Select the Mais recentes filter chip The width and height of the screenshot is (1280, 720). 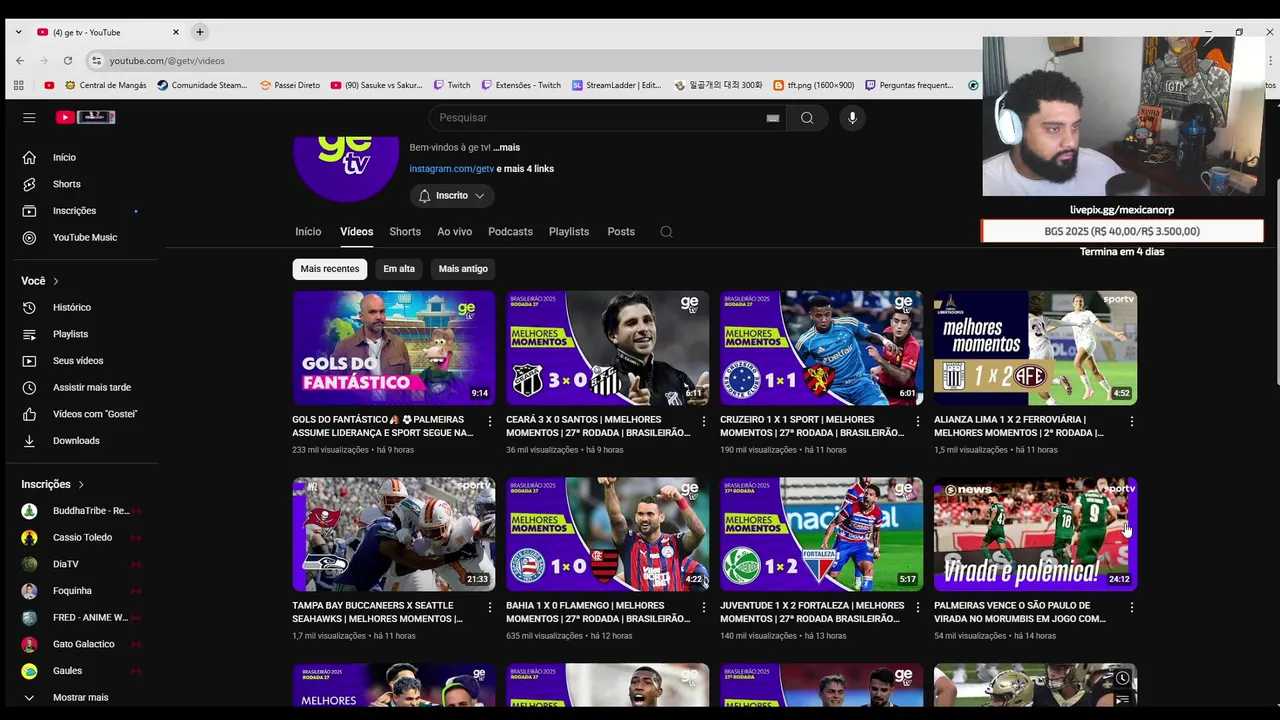[329, 269]
